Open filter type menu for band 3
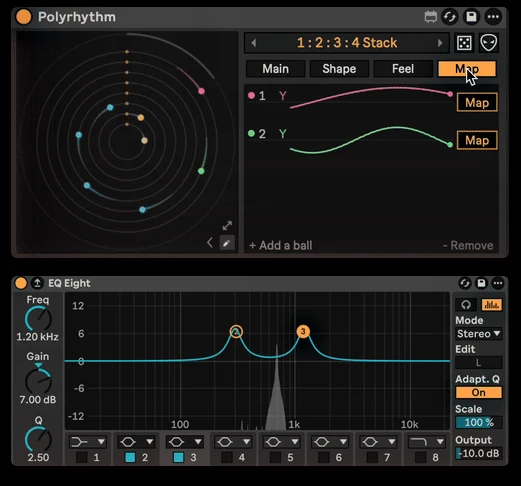521x486 pixels. [185, 442]
